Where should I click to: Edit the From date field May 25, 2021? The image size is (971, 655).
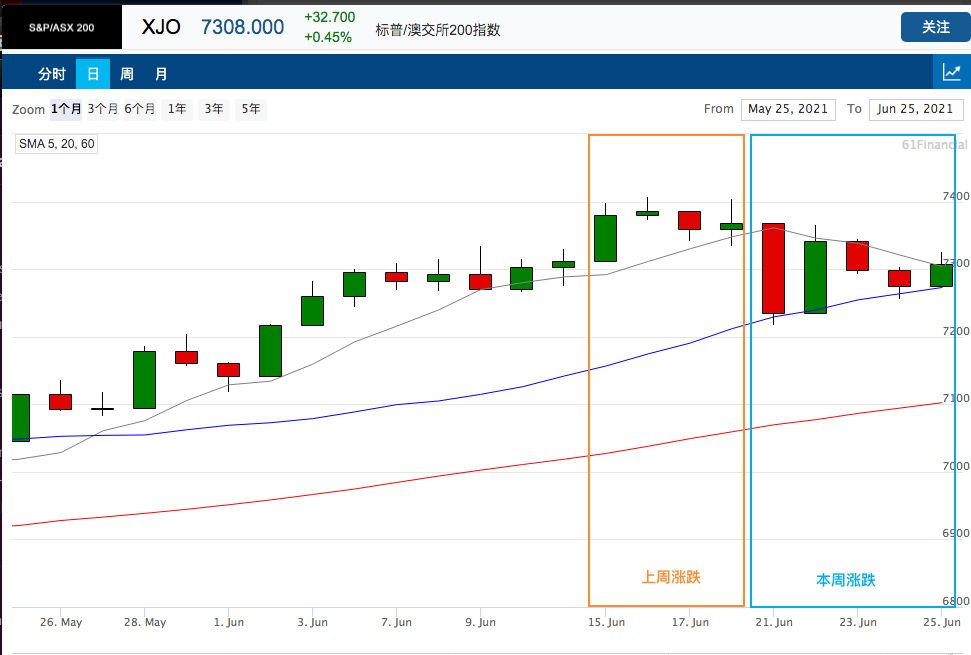(x=788, y=109)
